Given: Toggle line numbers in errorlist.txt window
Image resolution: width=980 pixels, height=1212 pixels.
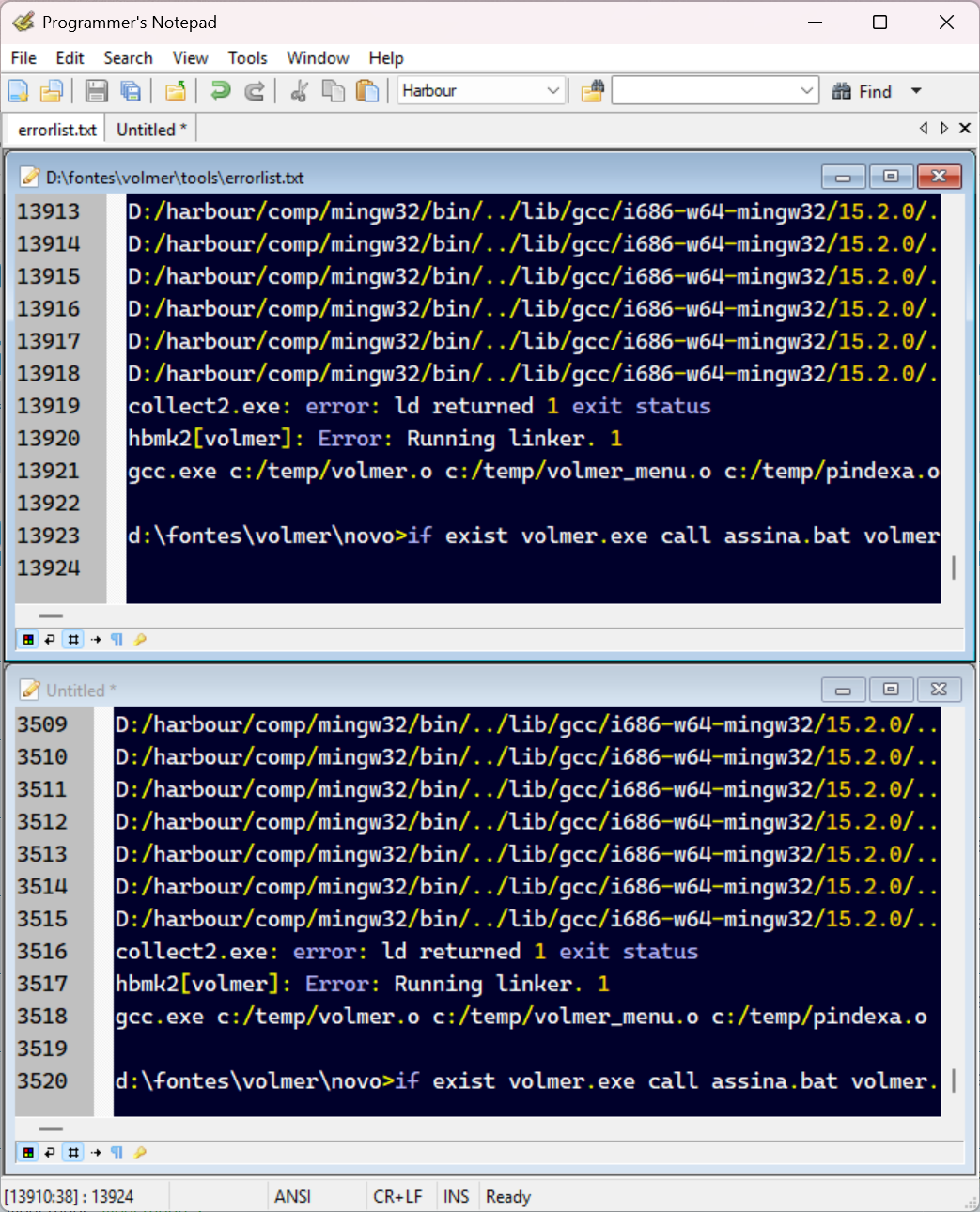Looking at the screenshot, I should pyautogui.click(x=72, y=640).
